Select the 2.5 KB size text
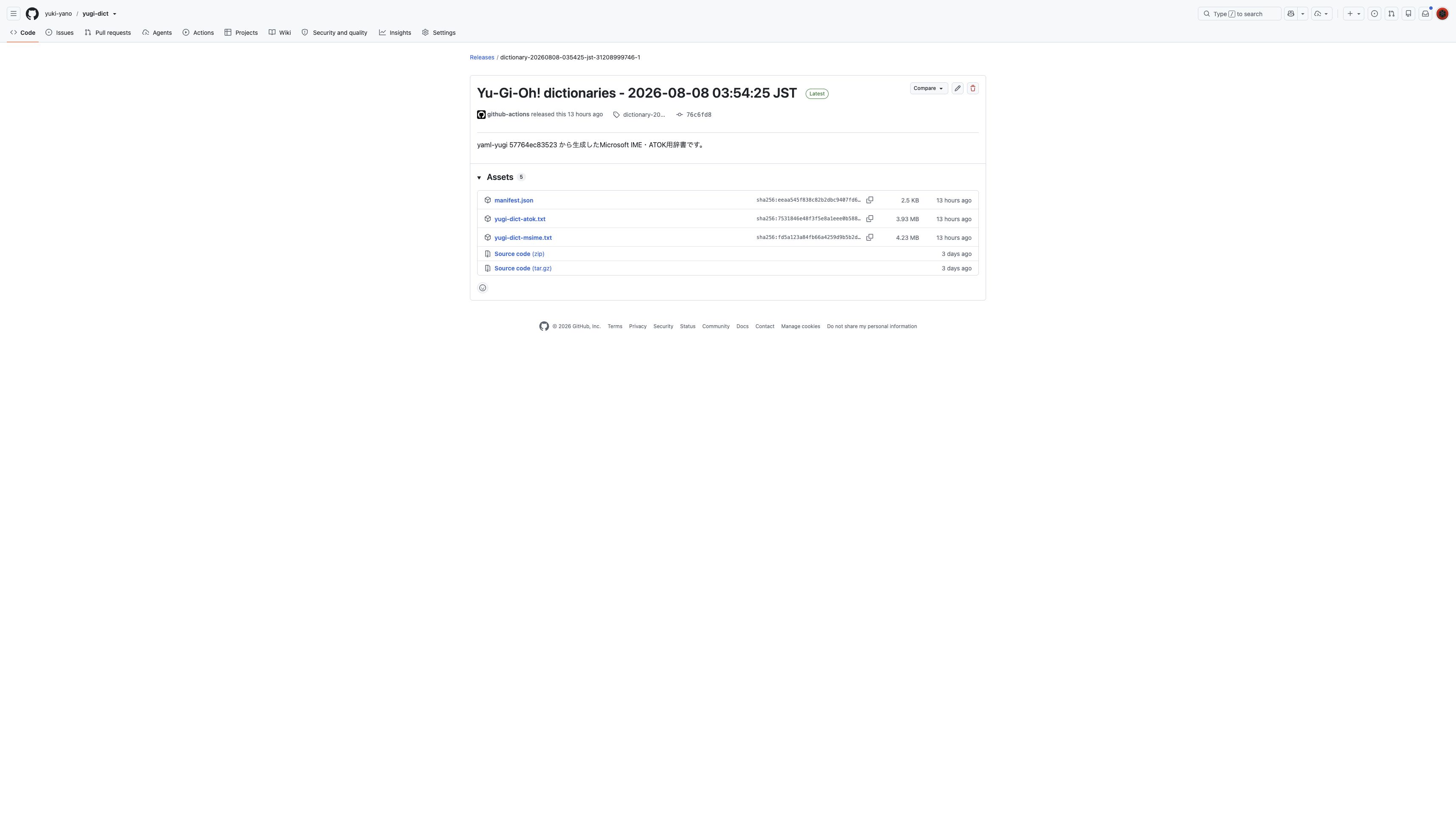1456x829 pixels. tap(910, 200)
